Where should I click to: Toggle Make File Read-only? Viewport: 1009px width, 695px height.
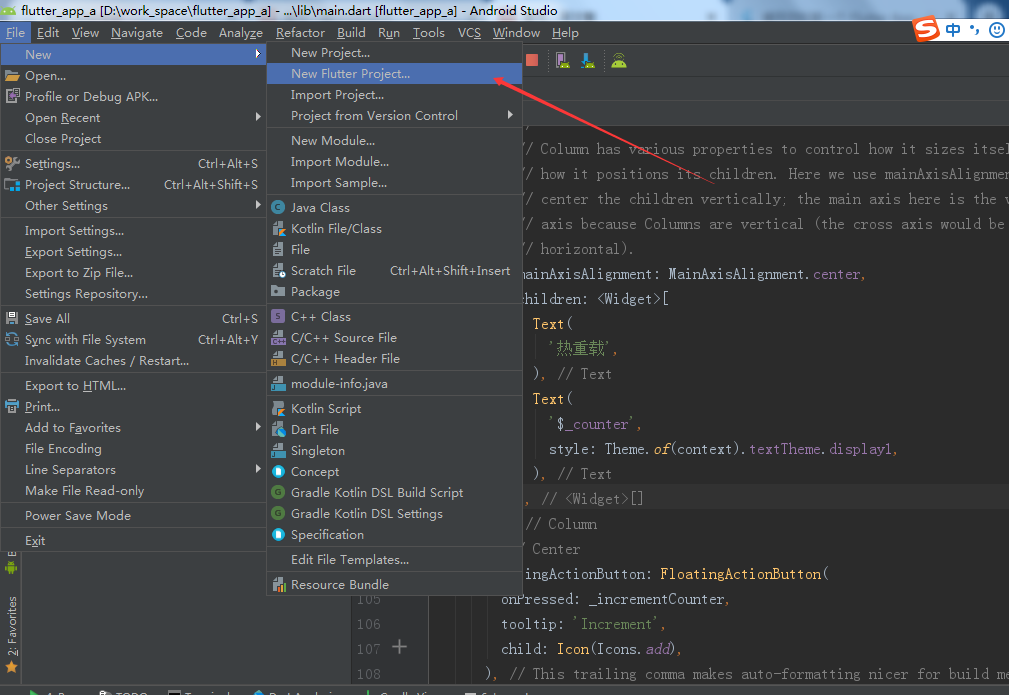pyautogui.click(x=133, y=490)
